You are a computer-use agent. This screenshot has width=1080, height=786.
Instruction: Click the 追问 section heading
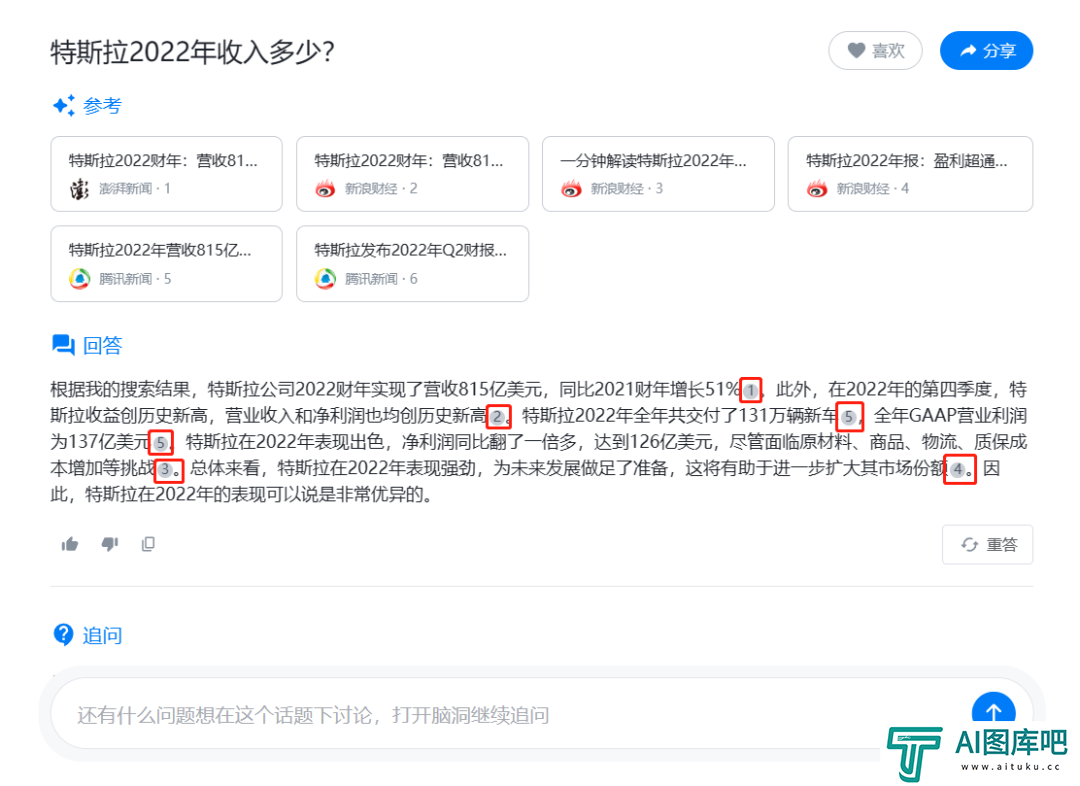pos(102,634)
